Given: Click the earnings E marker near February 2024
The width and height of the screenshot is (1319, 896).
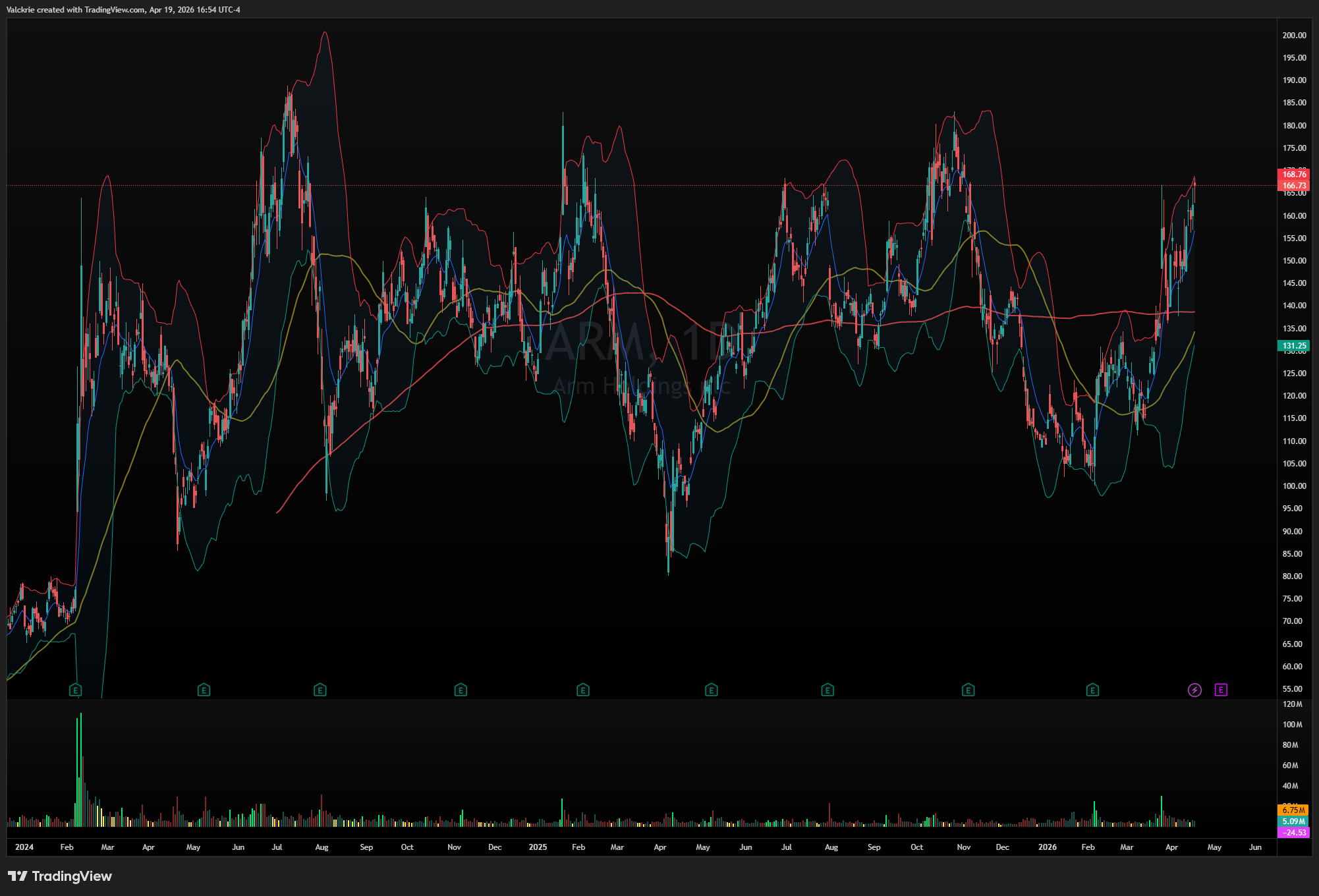Looking at the screenshot, I should tap(76, 690).
